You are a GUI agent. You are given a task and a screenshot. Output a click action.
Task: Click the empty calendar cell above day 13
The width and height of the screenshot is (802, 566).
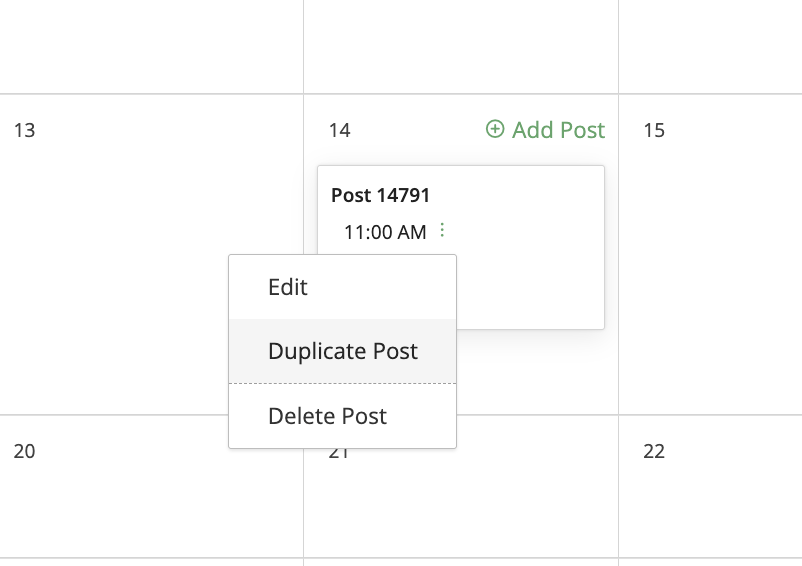151,46
